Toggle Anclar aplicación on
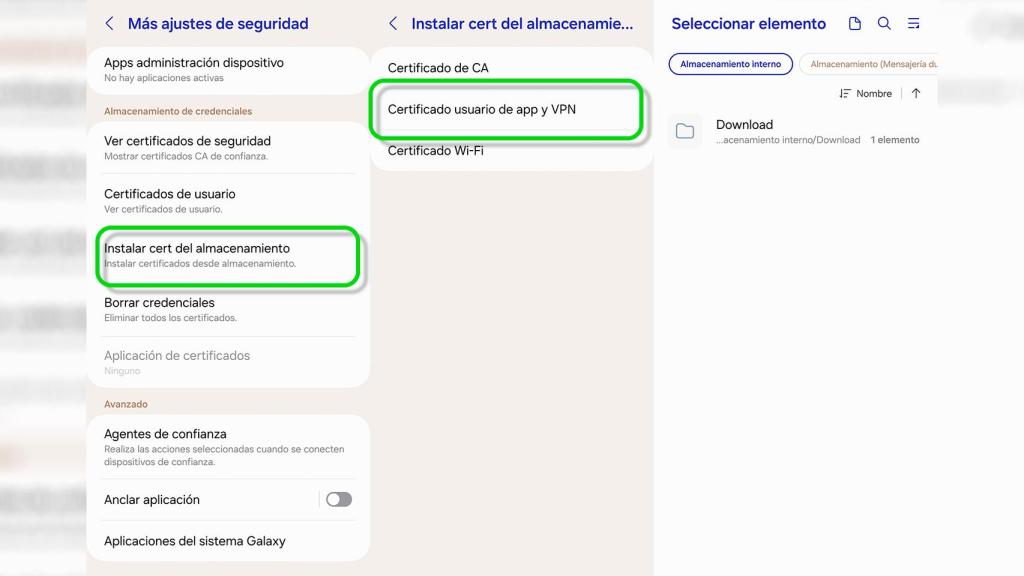 (x=338, y=499)
